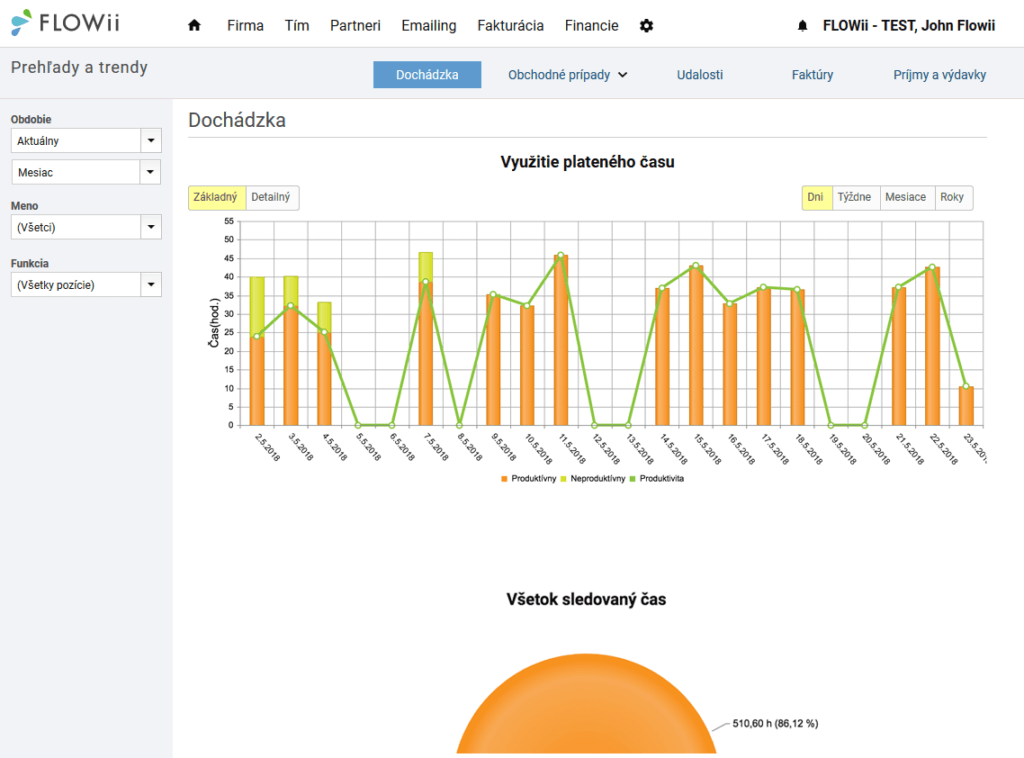
Task: Open Funkcia (Všetky pozície) dropdown
Action: pyautogui.click(x=86, y=285)
